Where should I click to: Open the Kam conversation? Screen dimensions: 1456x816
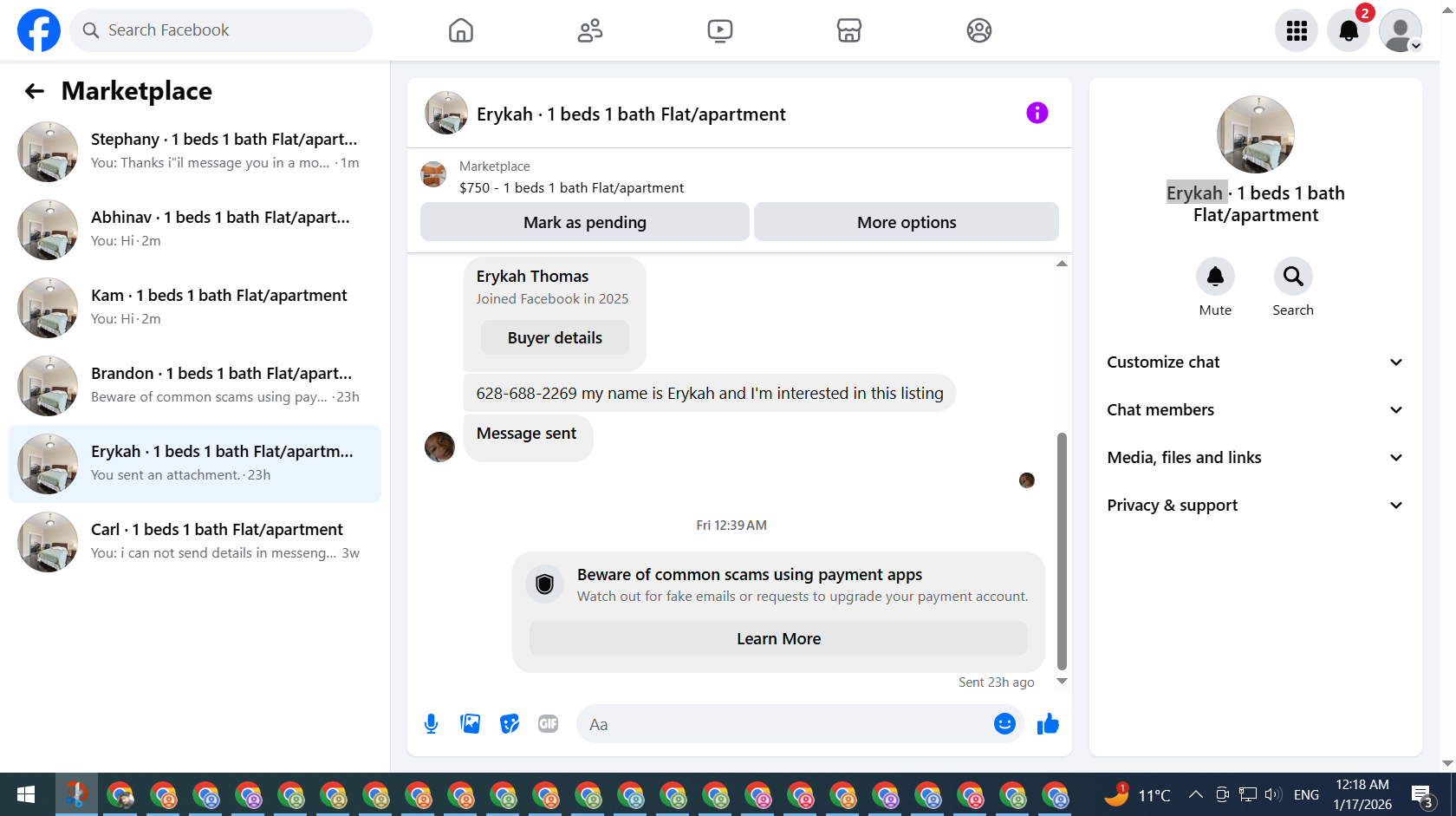coord(195,308)
